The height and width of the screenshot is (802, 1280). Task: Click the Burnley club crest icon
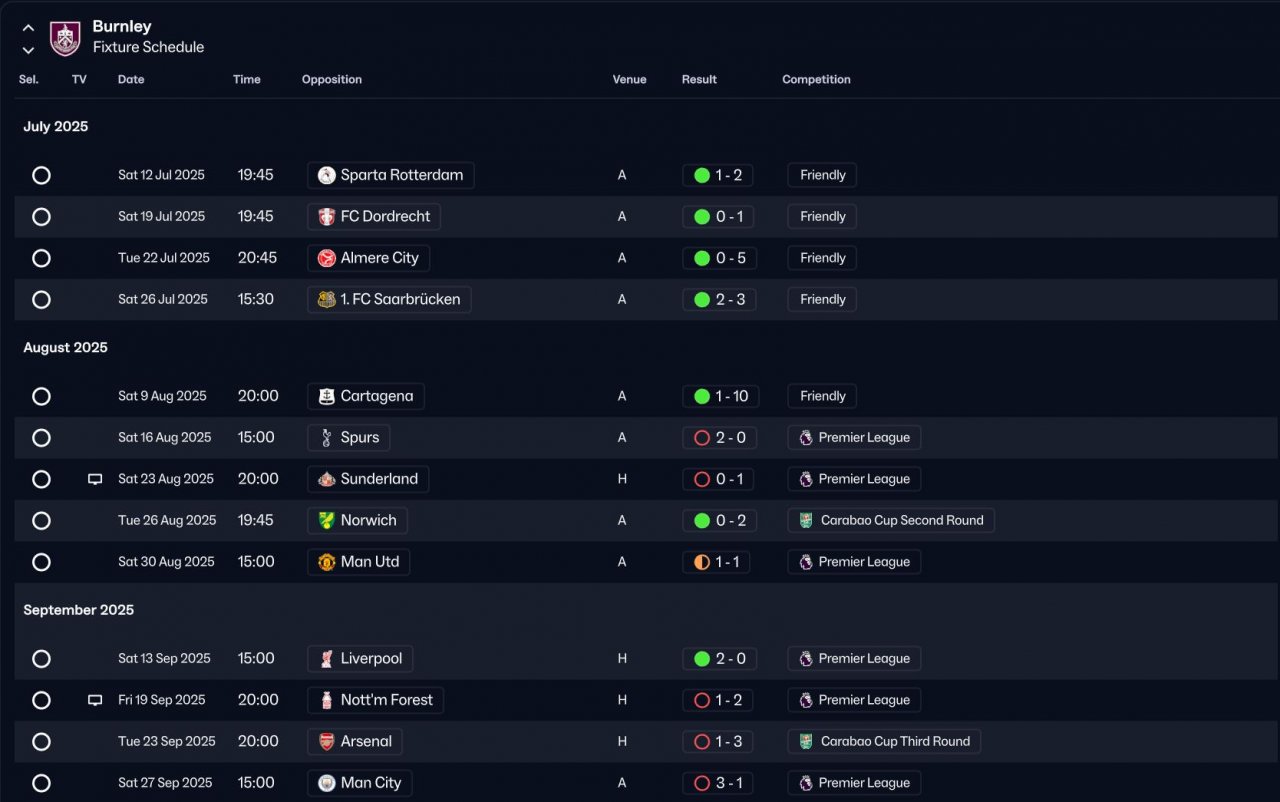[x=65, y=37]
